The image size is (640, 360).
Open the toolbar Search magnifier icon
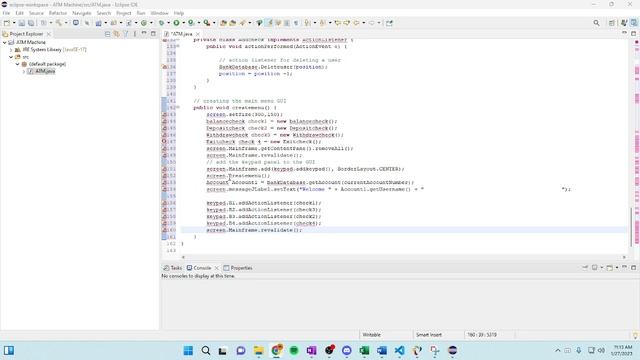click(596, 23)
